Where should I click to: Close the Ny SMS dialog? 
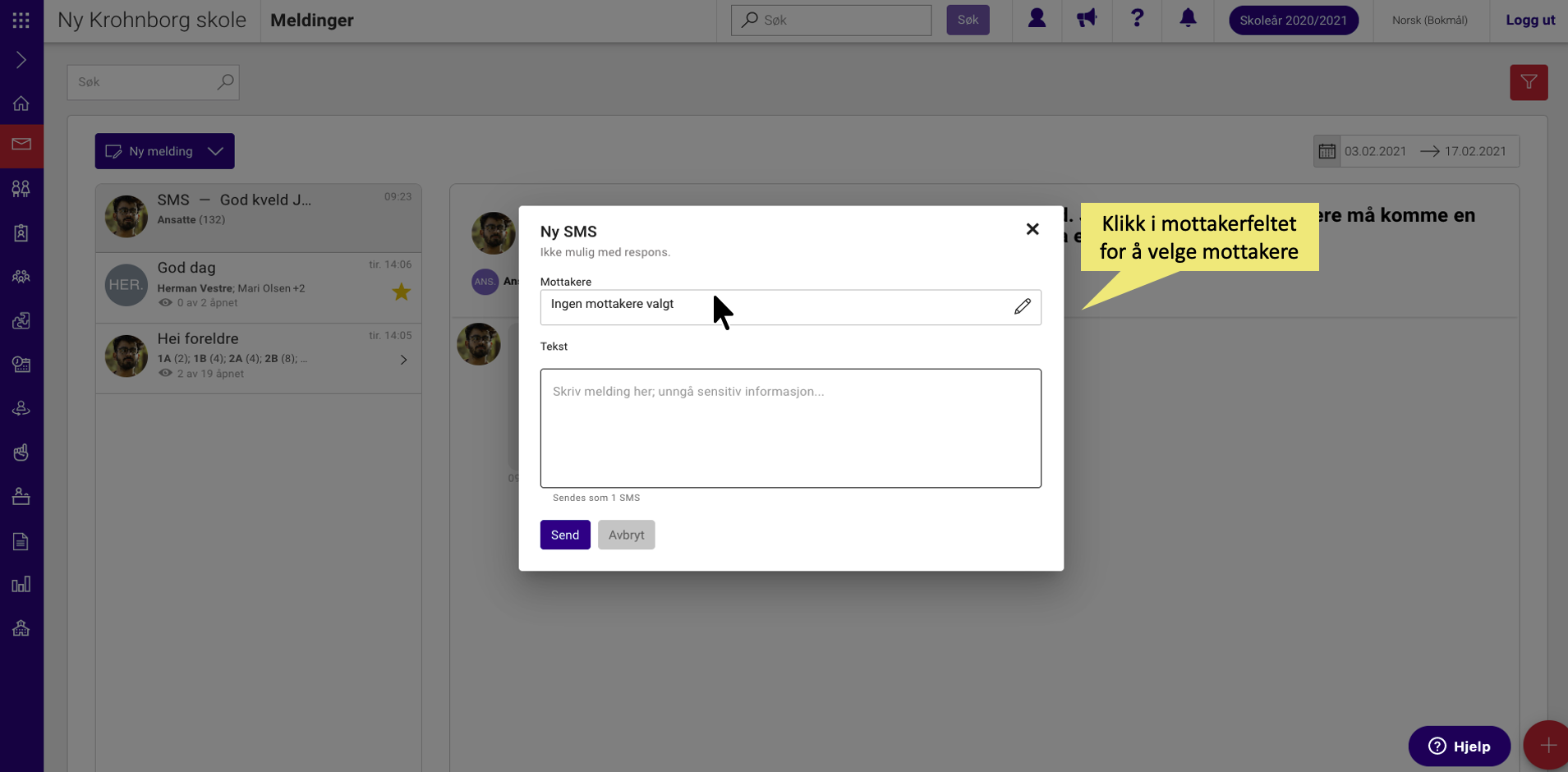[1032, 229]
